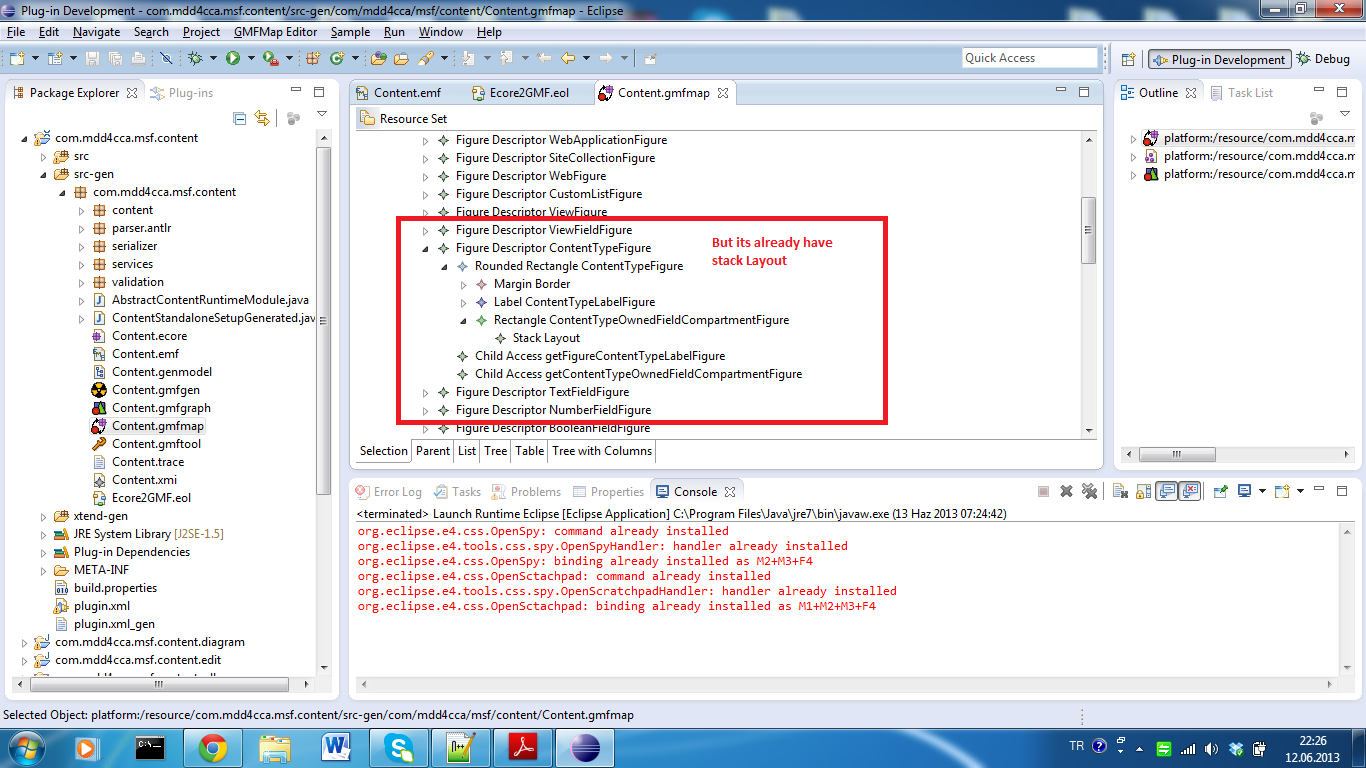Open the Run button dropdown arrow

pos(249,59)
